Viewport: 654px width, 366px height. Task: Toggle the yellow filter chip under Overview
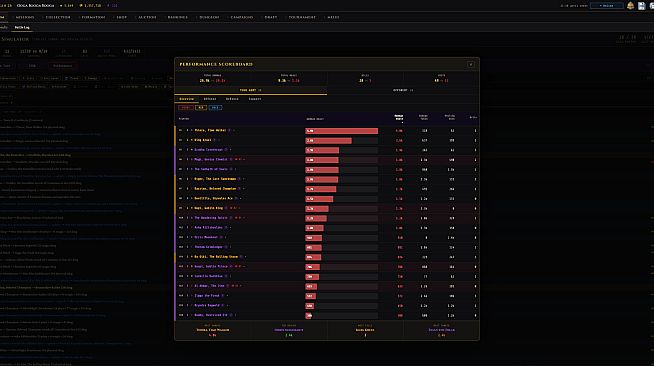click(x=201, y=108)
